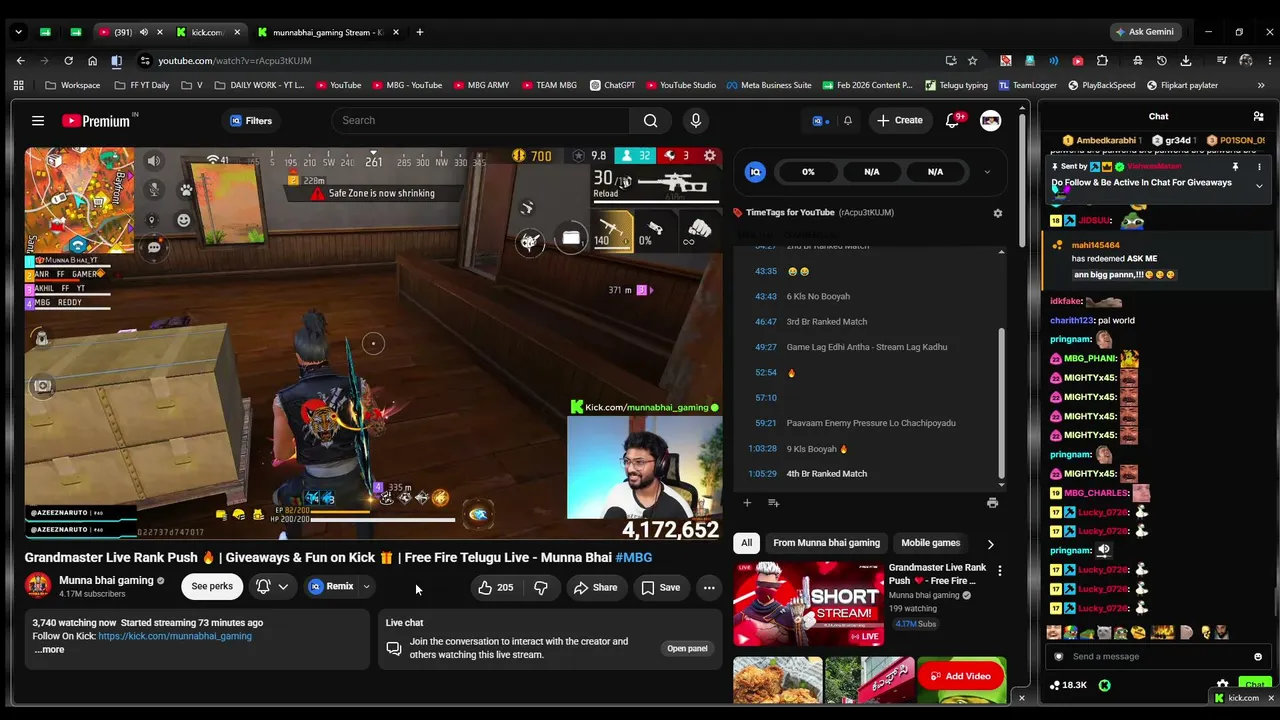This screenshot has height=720, width=1280.
Task: Expand the pinned chat message chevron
Action: tap(1259, 186)
